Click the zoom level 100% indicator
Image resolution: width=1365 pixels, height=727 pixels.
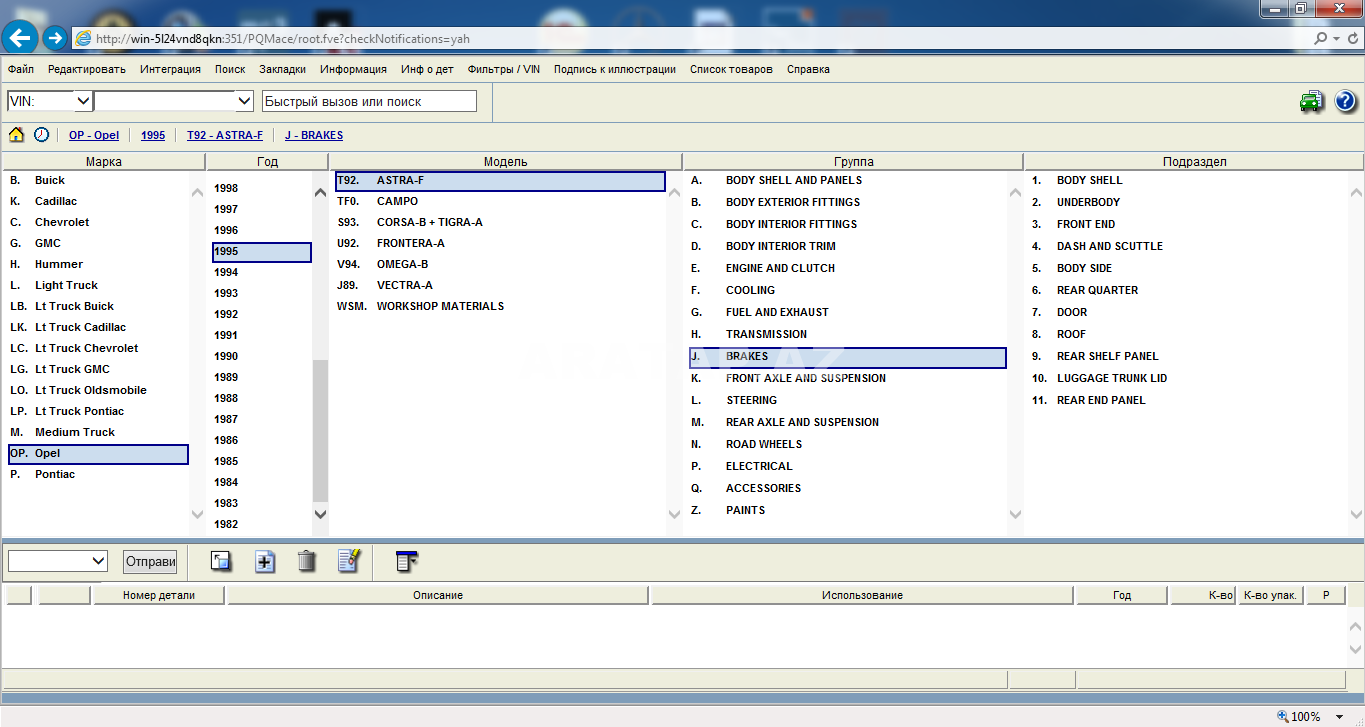click(x=1298, y=716)
